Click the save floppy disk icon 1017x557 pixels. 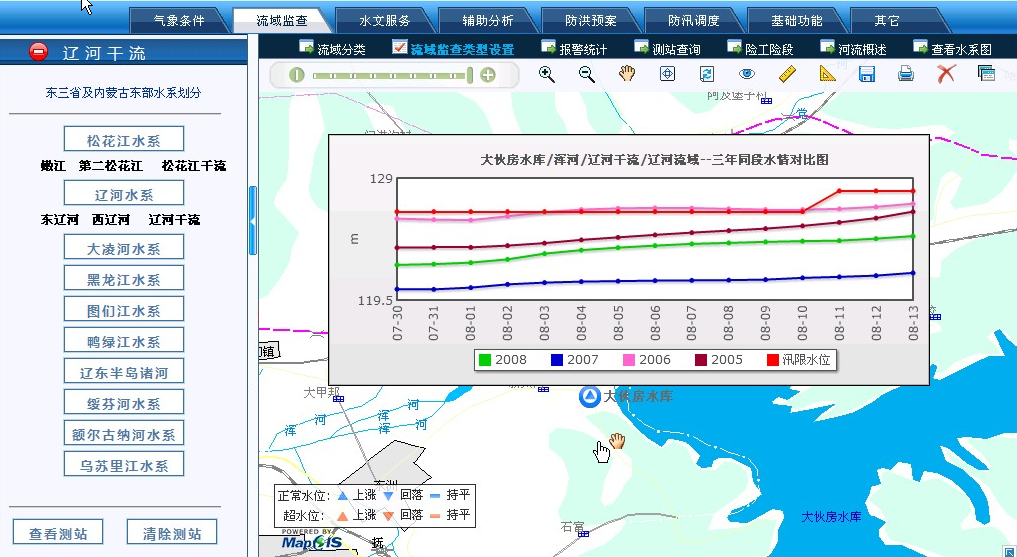point(867,74)
